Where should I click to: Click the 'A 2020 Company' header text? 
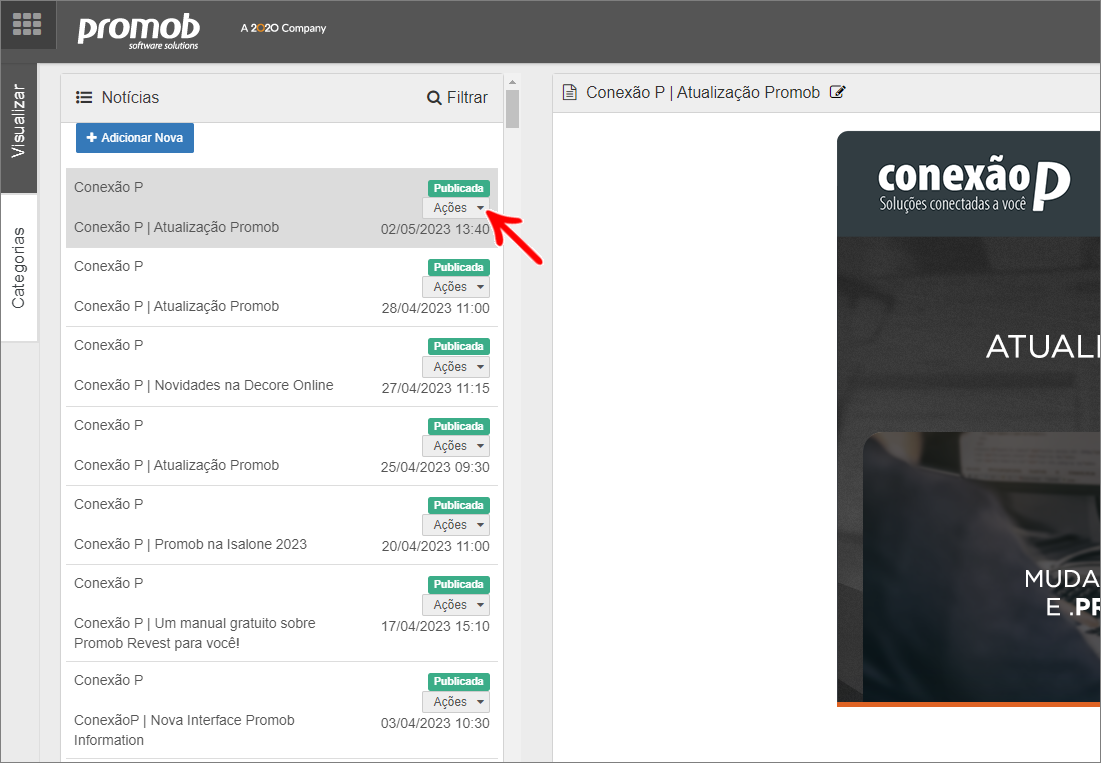point(283,28)
